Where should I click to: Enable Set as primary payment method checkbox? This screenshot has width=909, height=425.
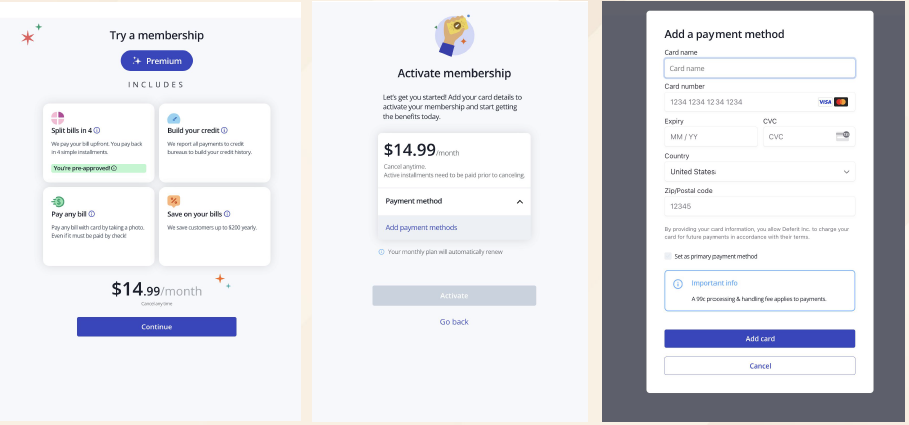(668, 256)
